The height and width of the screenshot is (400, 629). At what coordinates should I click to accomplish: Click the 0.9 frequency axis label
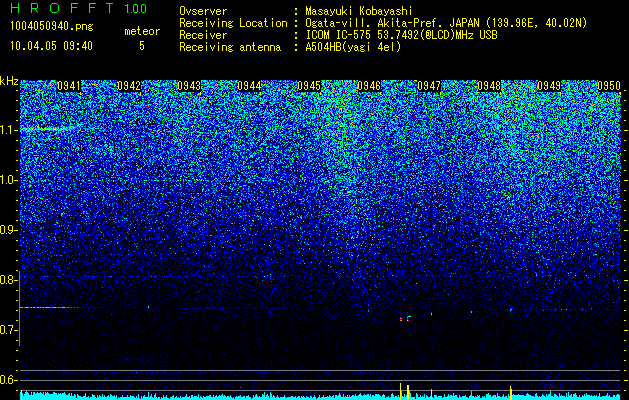7,230
